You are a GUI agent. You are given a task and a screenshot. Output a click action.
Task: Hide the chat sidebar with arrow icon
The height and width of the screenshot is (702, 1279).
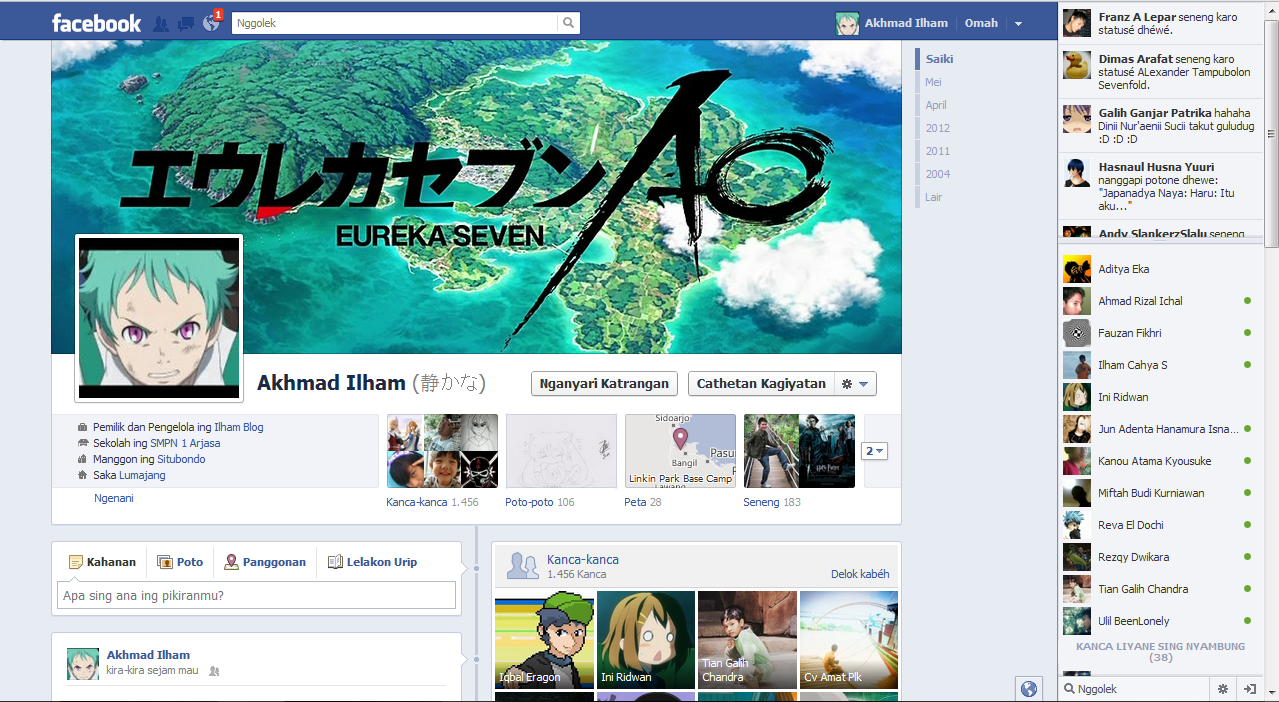click(1249, 689)
